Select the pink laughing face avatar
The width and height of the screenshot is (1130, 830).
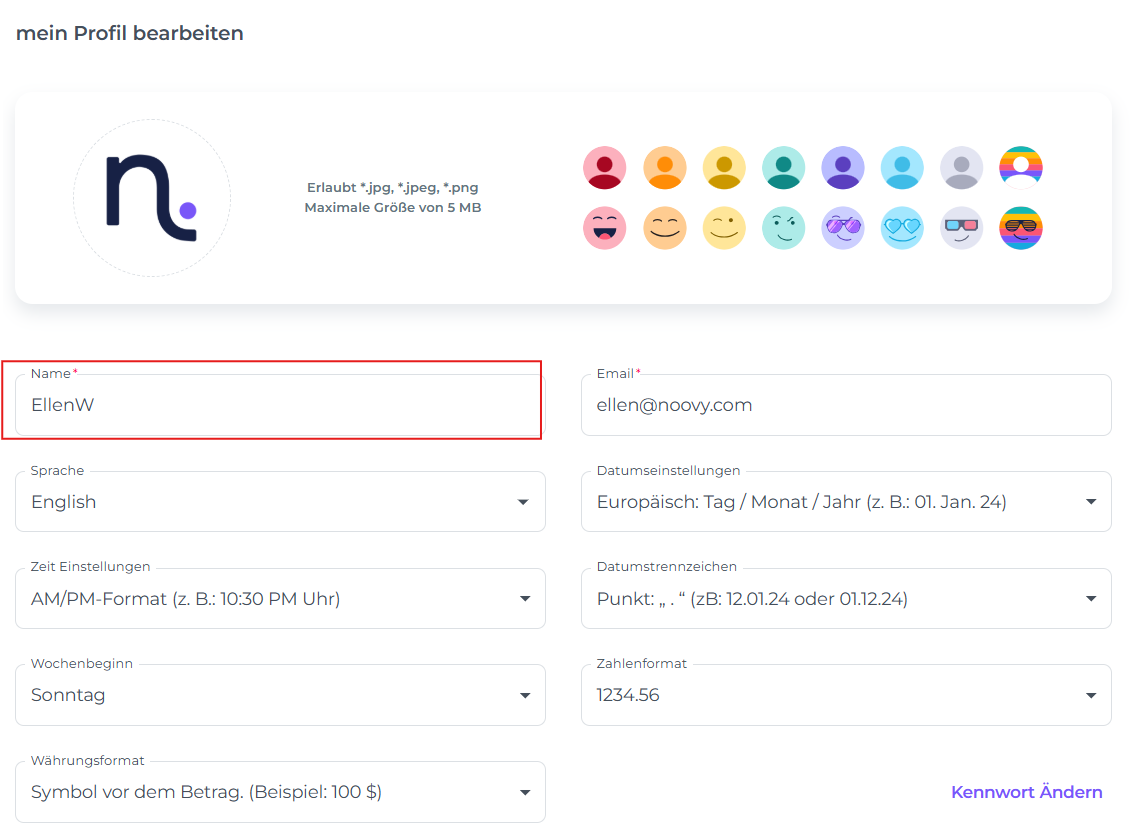[x=604, y=229]
